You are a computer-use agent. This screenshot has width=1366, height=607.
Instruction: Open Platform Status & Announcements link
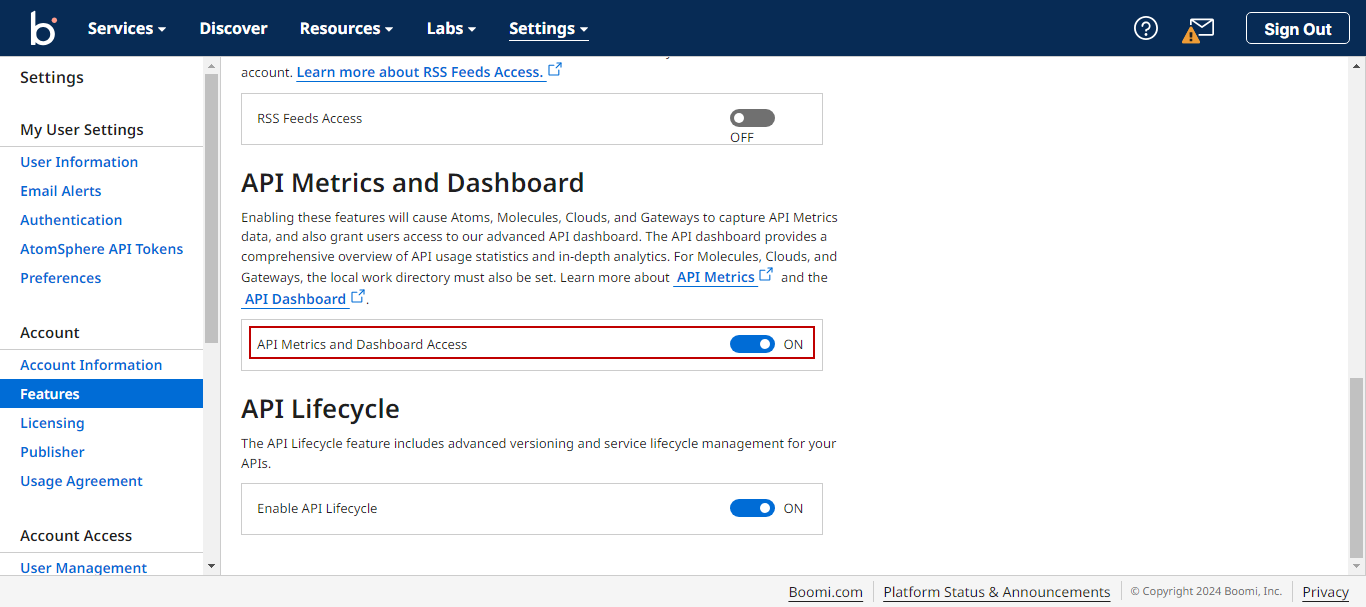tap(997, 592)
